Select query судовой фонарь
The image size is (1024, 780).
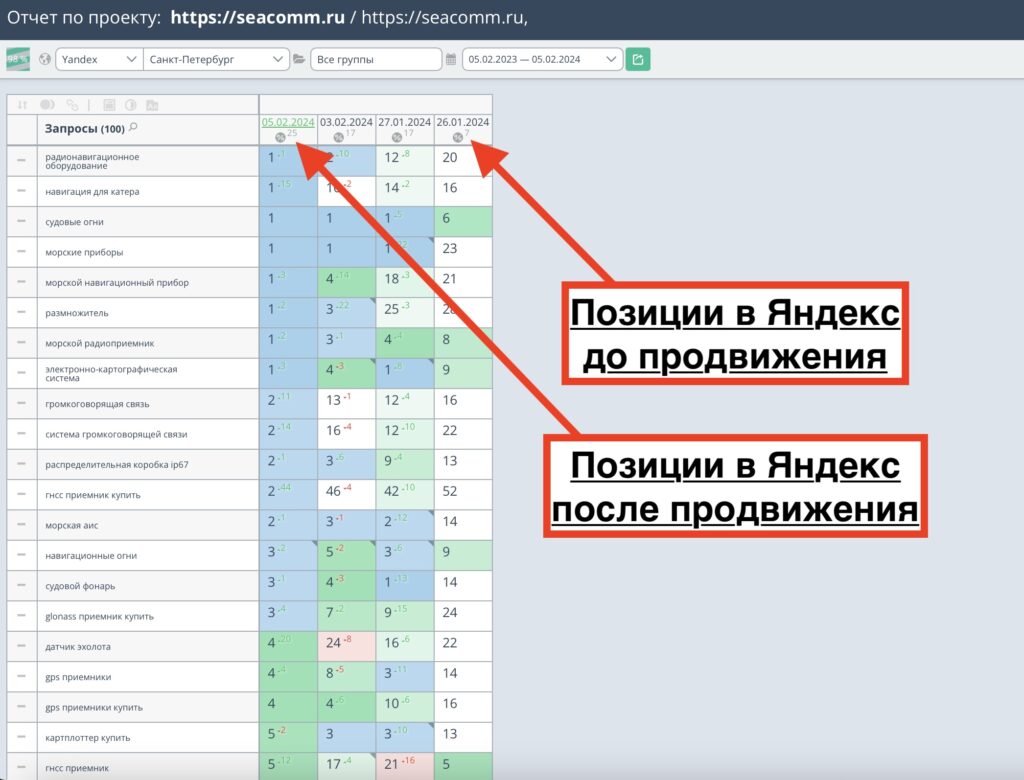pyautogui.click(x=80, y=586)
